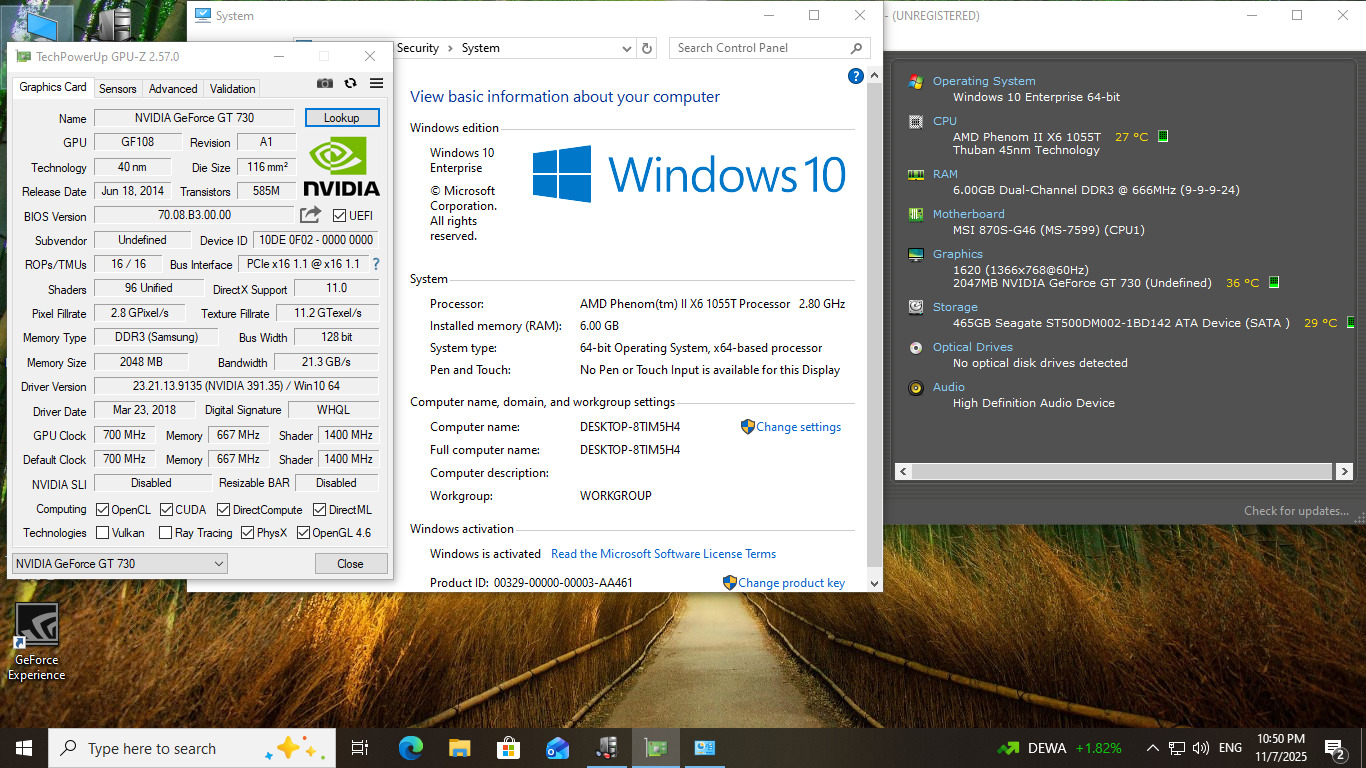Screen dimensions: 1366x768
Task: Open Microsoft Edge from the taskbar
Action: [410, 748]
